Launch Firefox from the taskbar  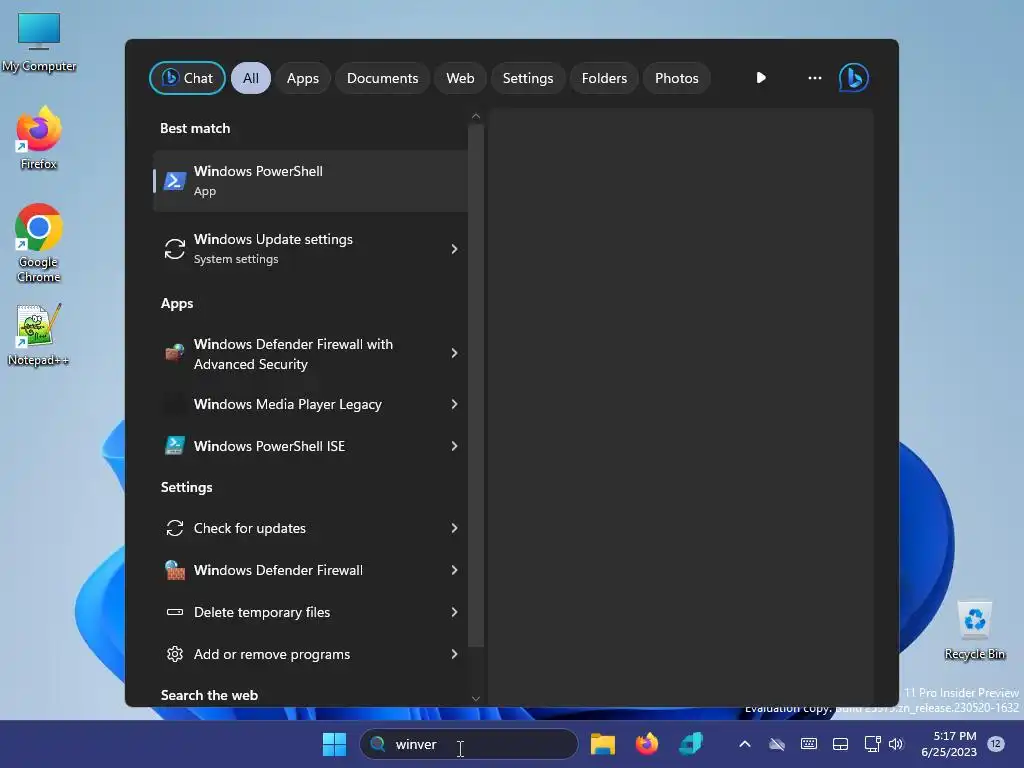point(647,744)
